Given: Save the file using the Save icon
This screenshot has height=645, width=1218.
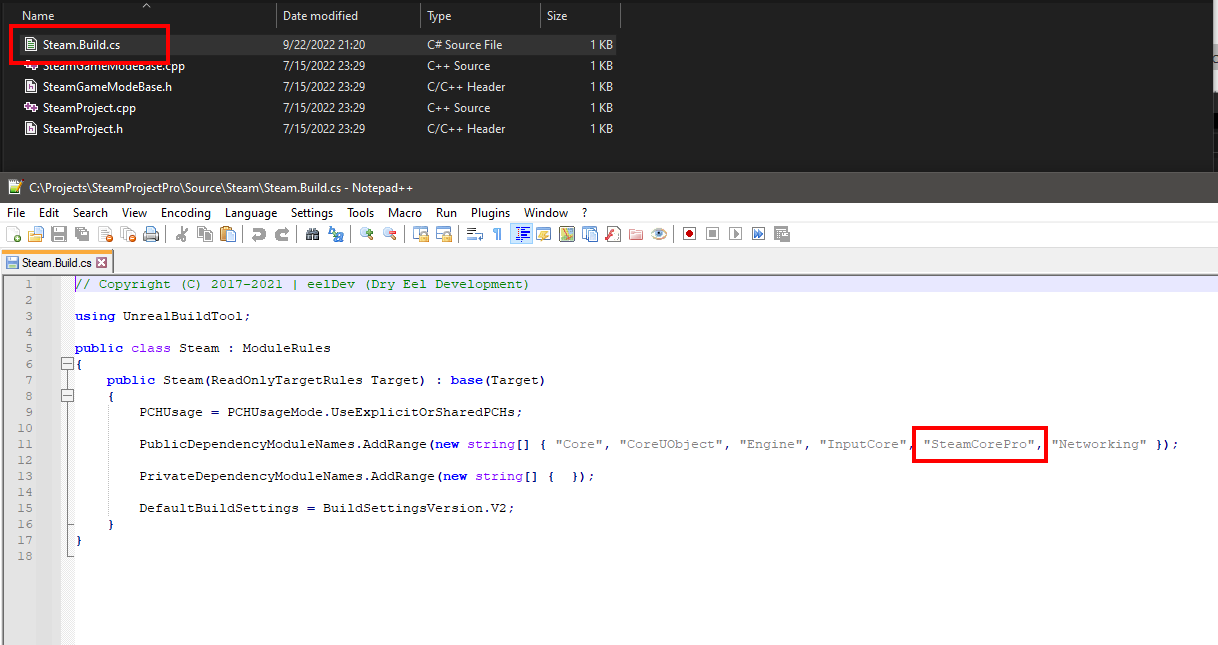Looking at the screenshot, I should (x=59, y=234).
